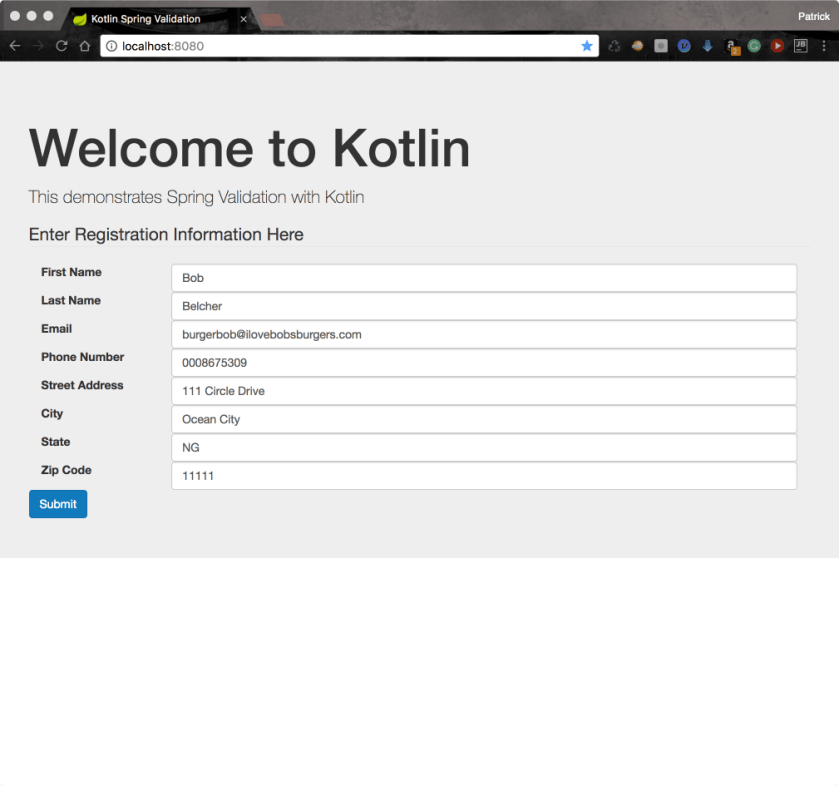
Task: Focus the First Name field
Action: (x=484, y=278)
